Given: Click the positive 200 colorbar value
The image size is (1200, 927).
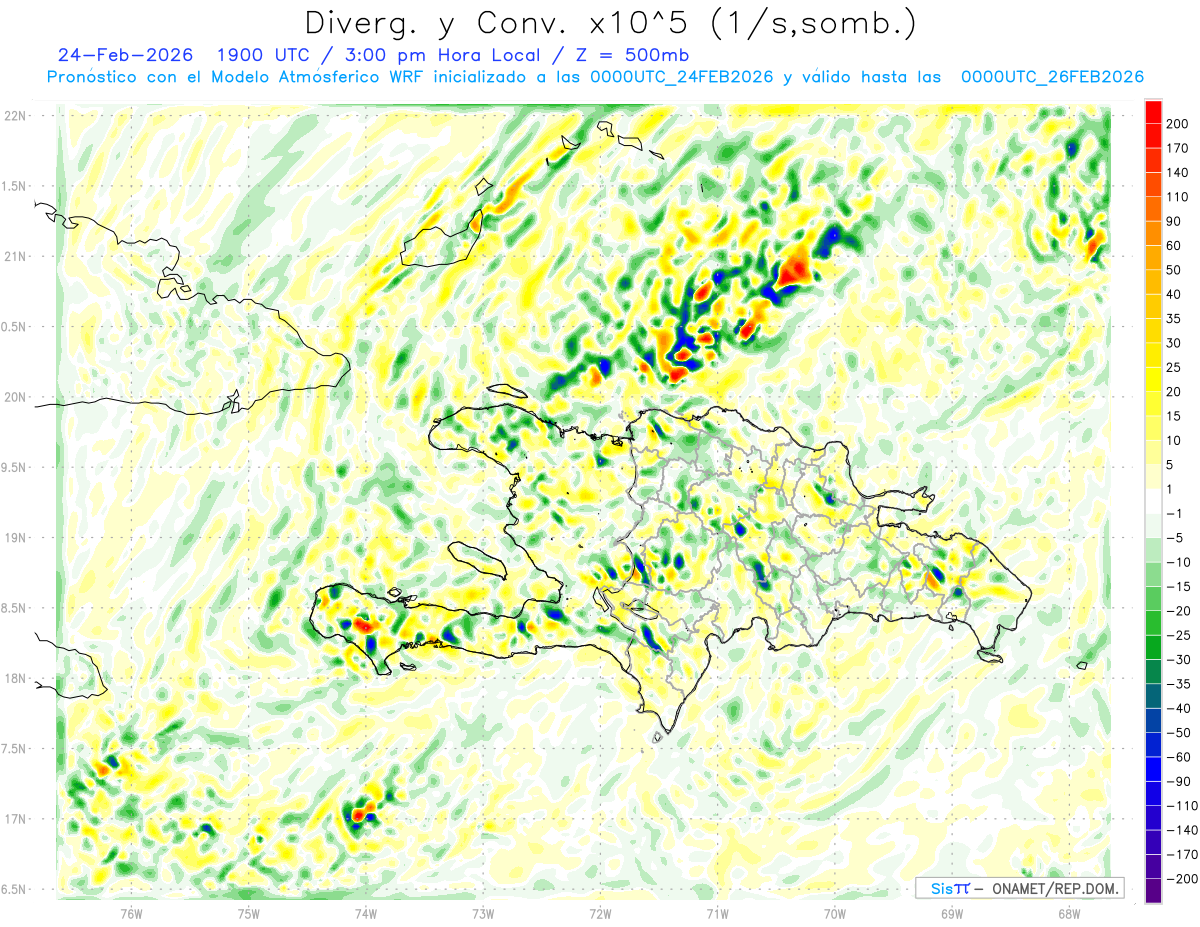Looking at the screenshot, I should pyautogui.click(x=1177, y=124).
